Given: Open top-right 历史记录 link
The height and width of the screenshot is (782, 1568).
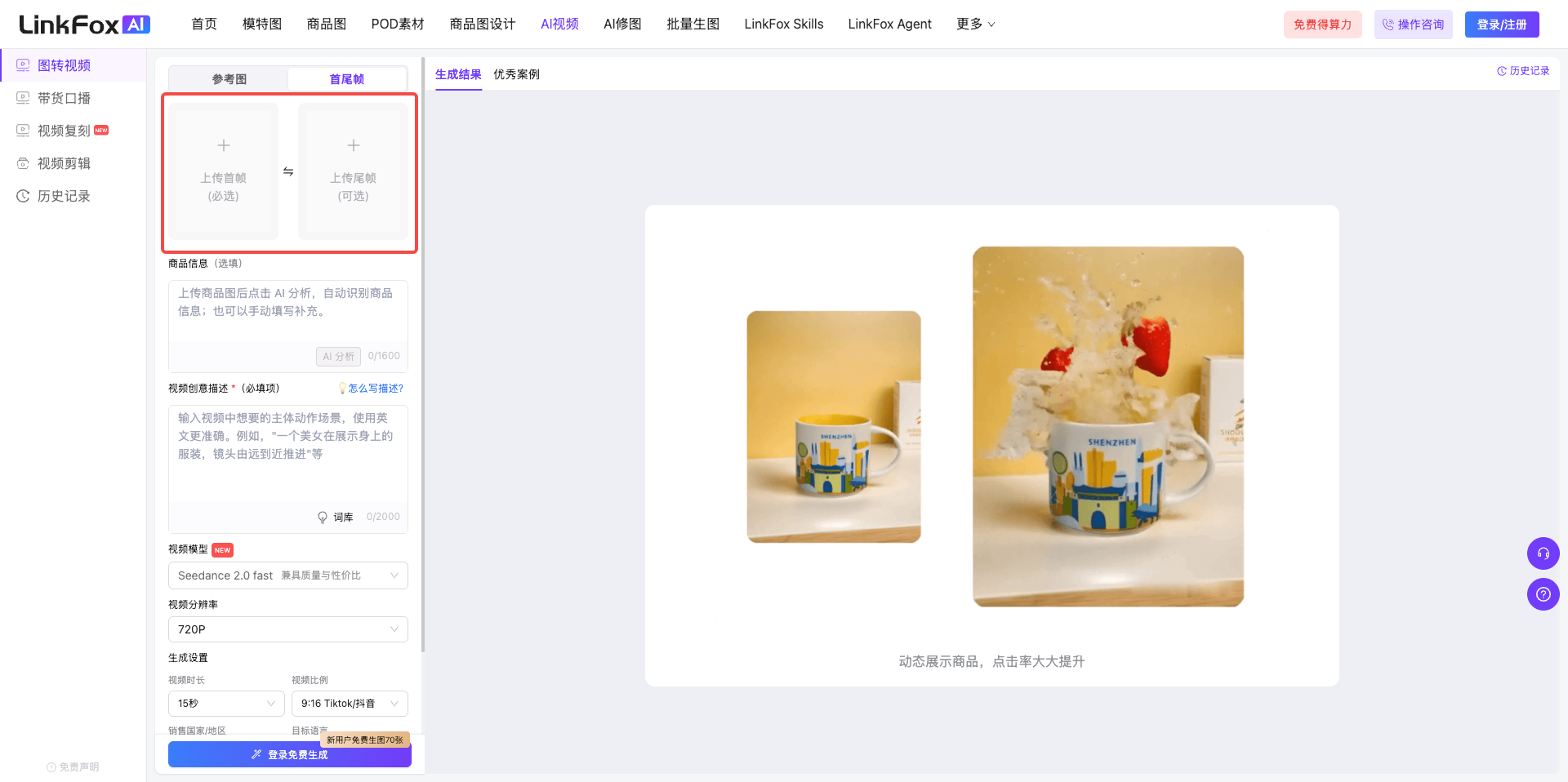Looking at the screenshot, I should pos(1523,71).
